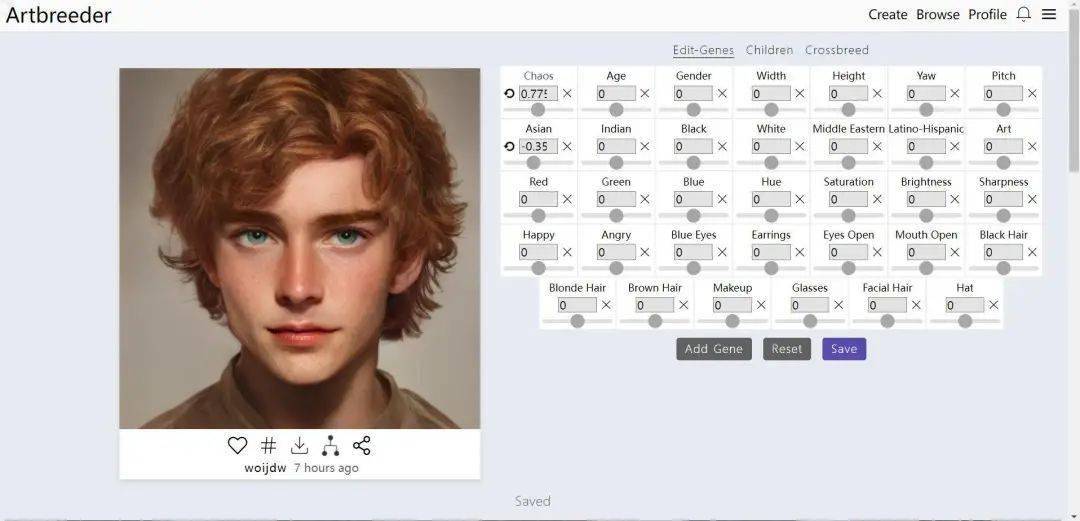
Task: Open user woijdw's profile link
Action: tap(265, 468)
